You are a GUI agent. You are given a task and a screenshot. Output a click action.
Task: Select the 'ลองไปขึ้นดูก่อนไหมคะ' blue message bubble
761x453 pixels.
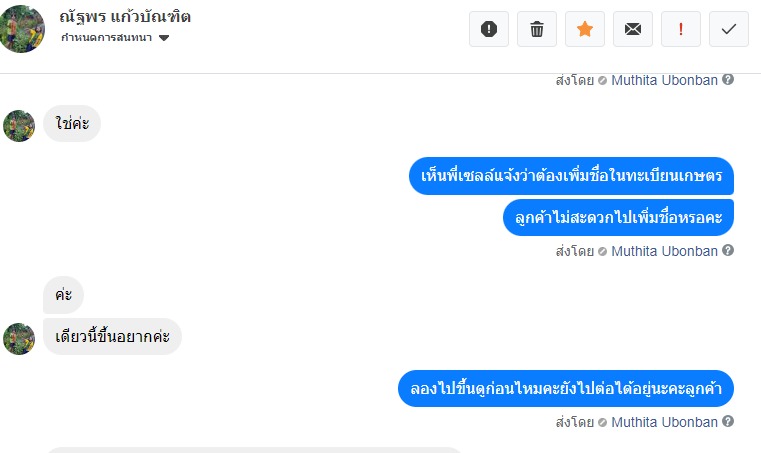tap(566, 387)
